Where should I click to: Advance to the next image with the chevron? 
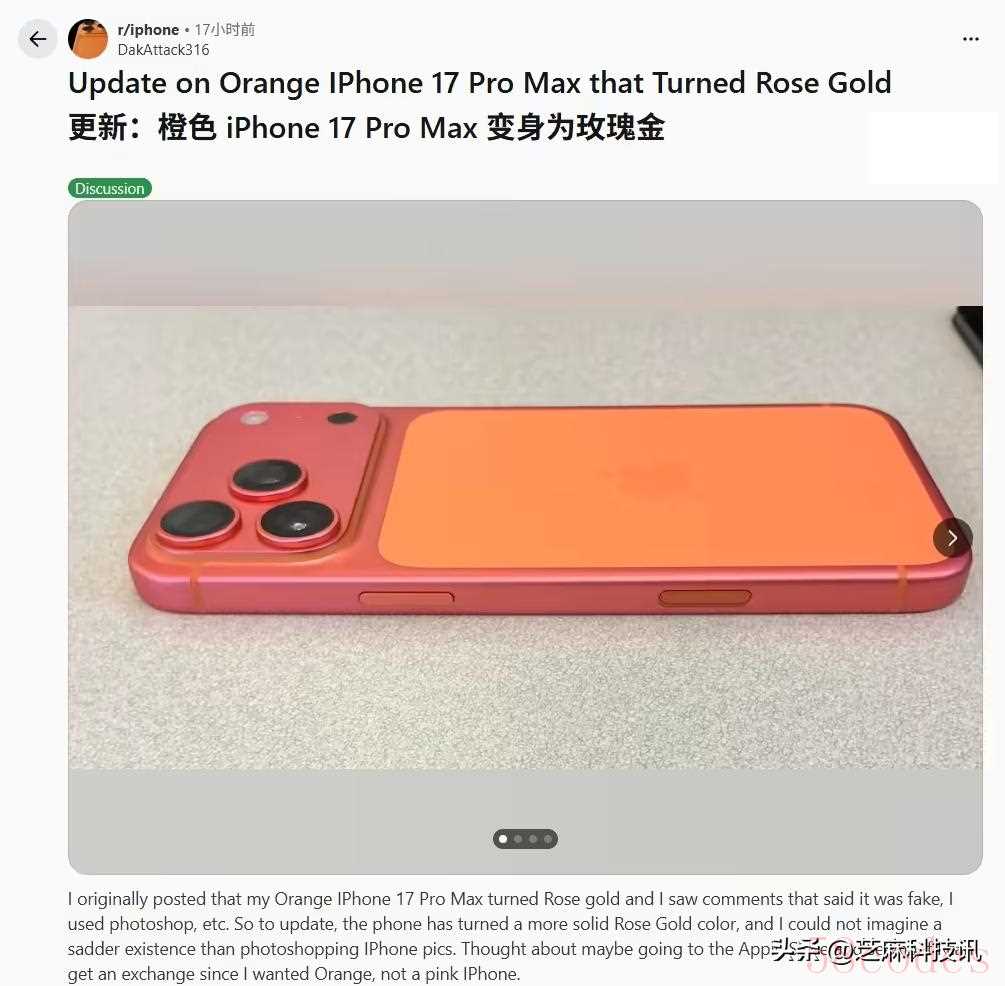952,537
